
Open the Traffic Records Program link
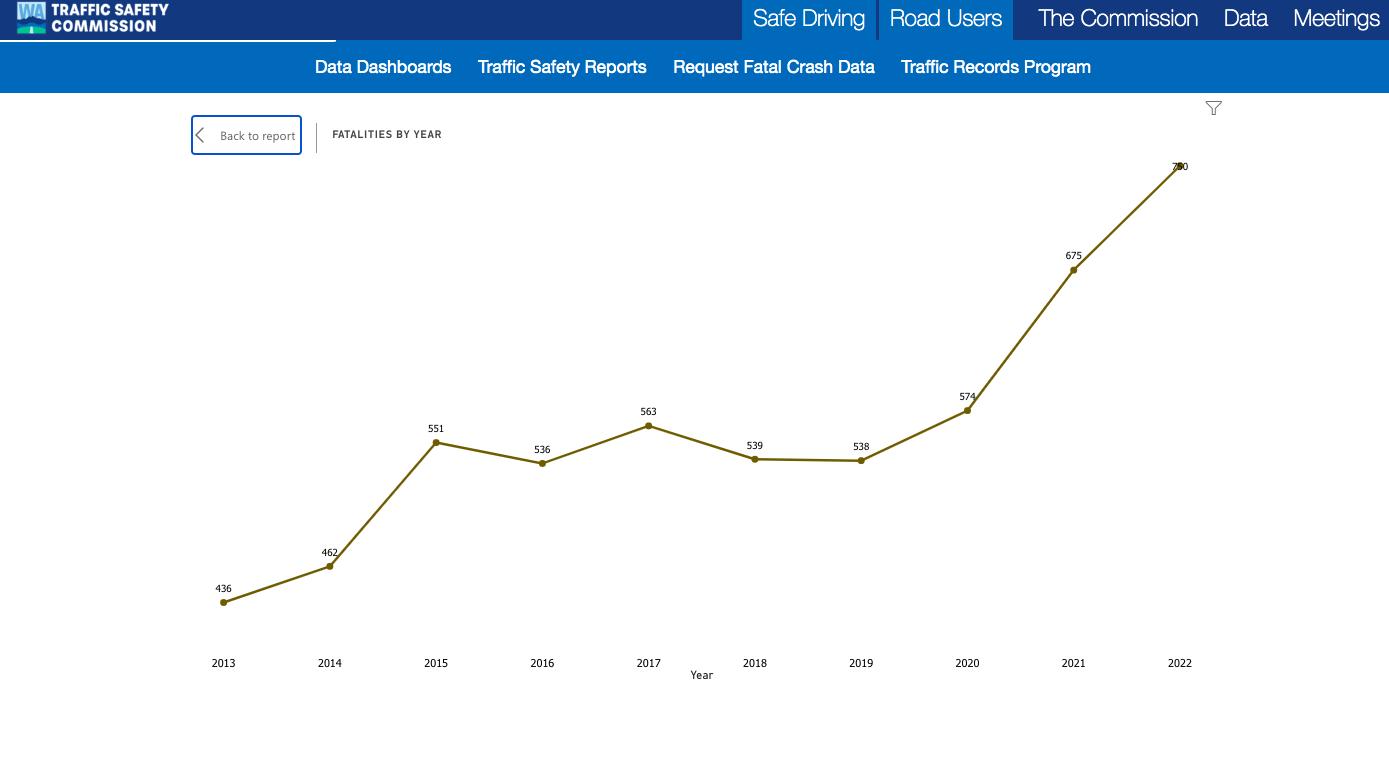[x=995, y=67]
